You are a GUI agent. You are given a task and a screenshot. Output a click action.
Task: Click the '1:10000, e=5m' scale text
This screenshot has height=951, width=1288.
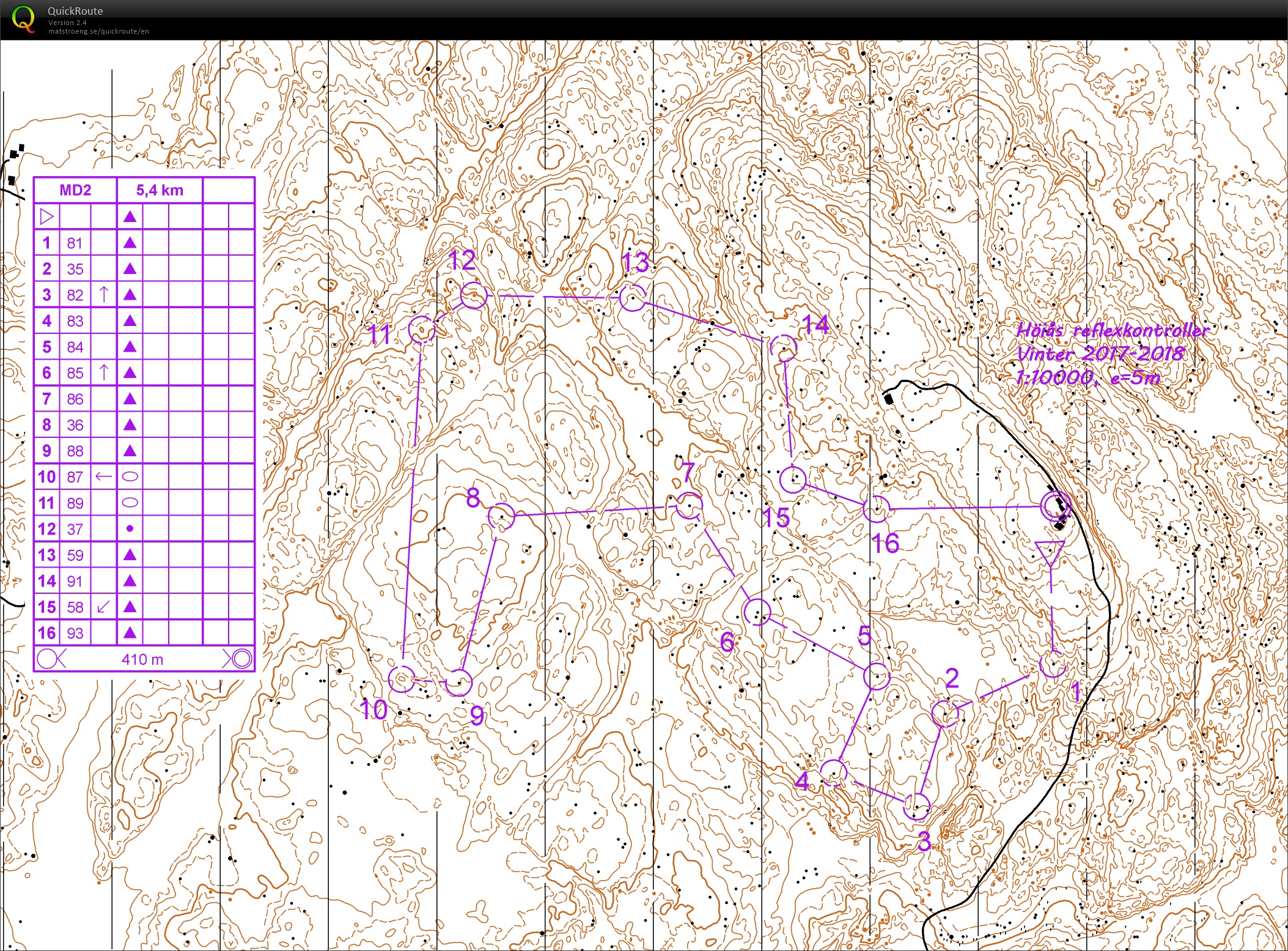pos(1088,377)
